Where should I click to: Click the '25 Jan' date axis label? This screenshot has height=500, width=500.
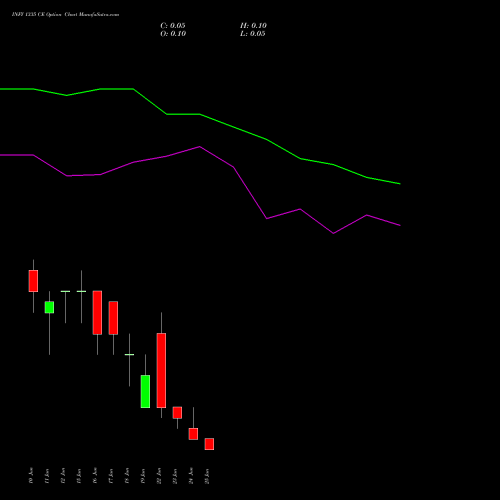[x=207, y=476]
